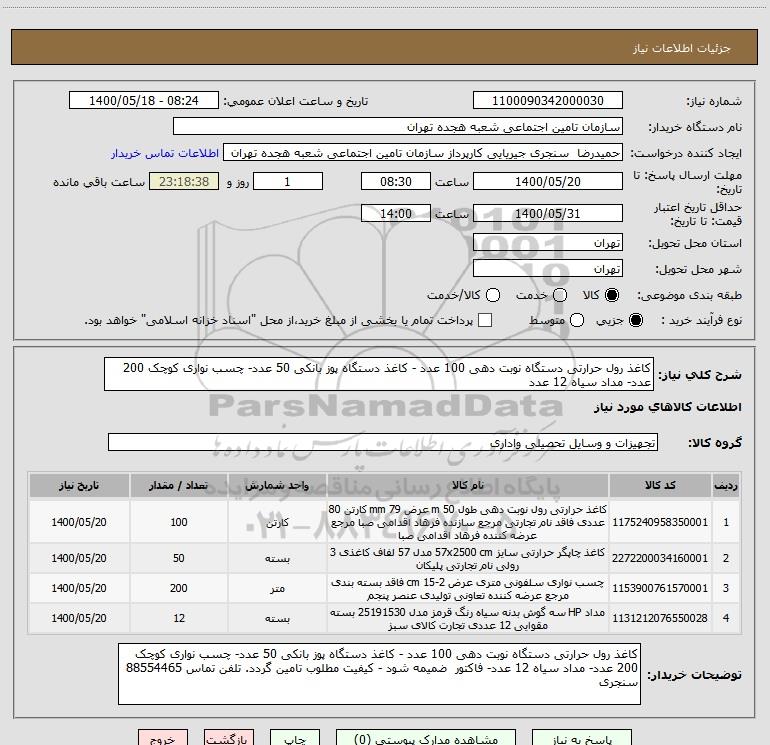Click the delivery city field تهران

coord(548,269)
